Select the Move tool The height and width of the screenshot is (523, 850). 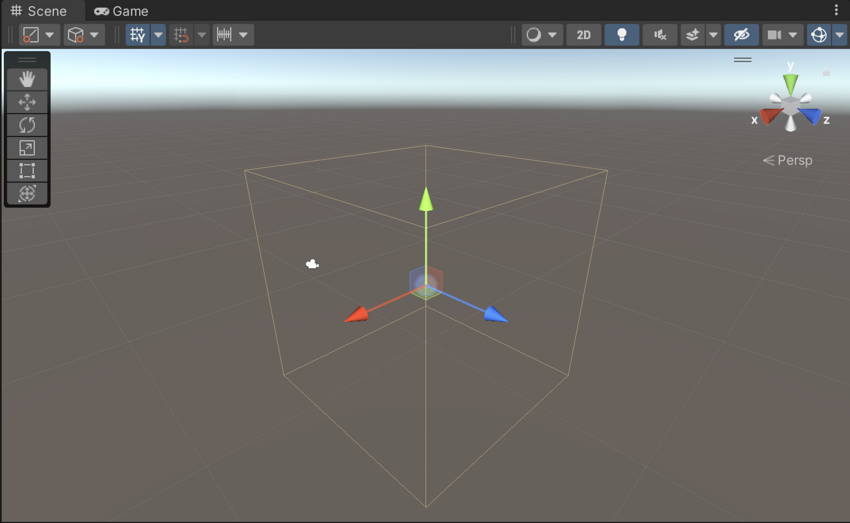(x=27, y=102)
